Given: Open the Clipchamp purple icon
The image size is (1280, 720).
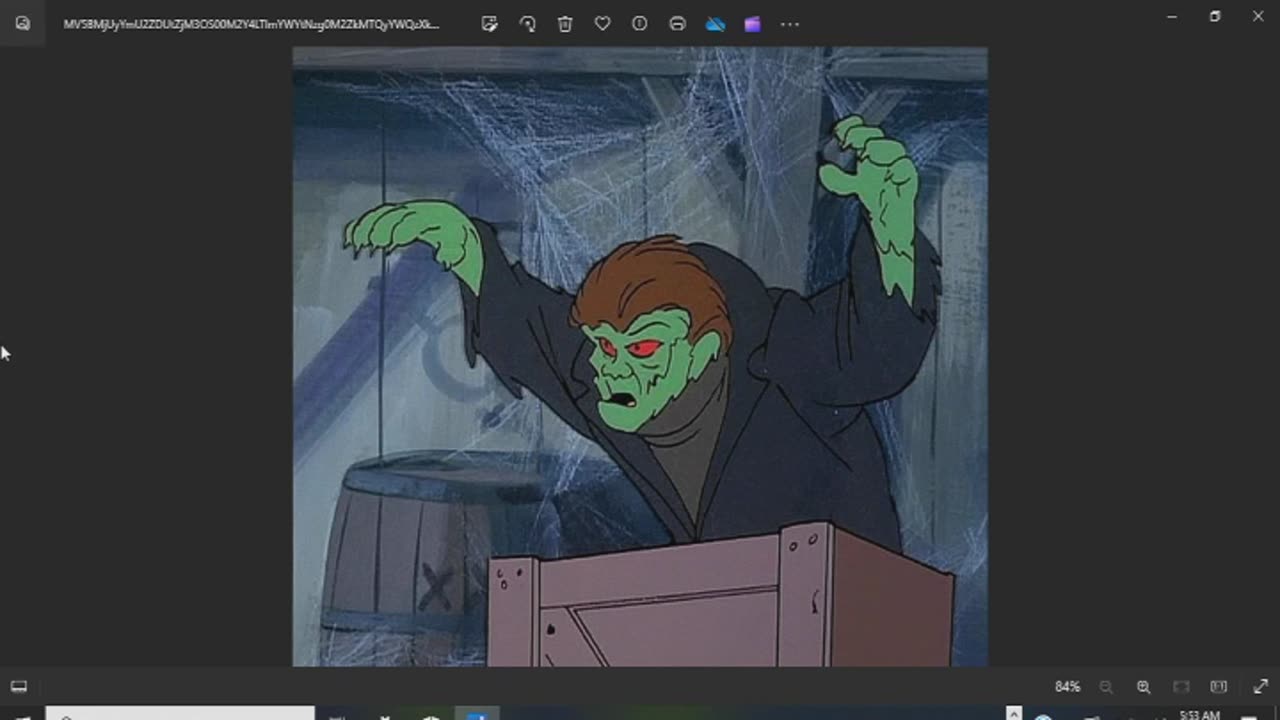Looking at the screenshot, I should pos(752,24).
